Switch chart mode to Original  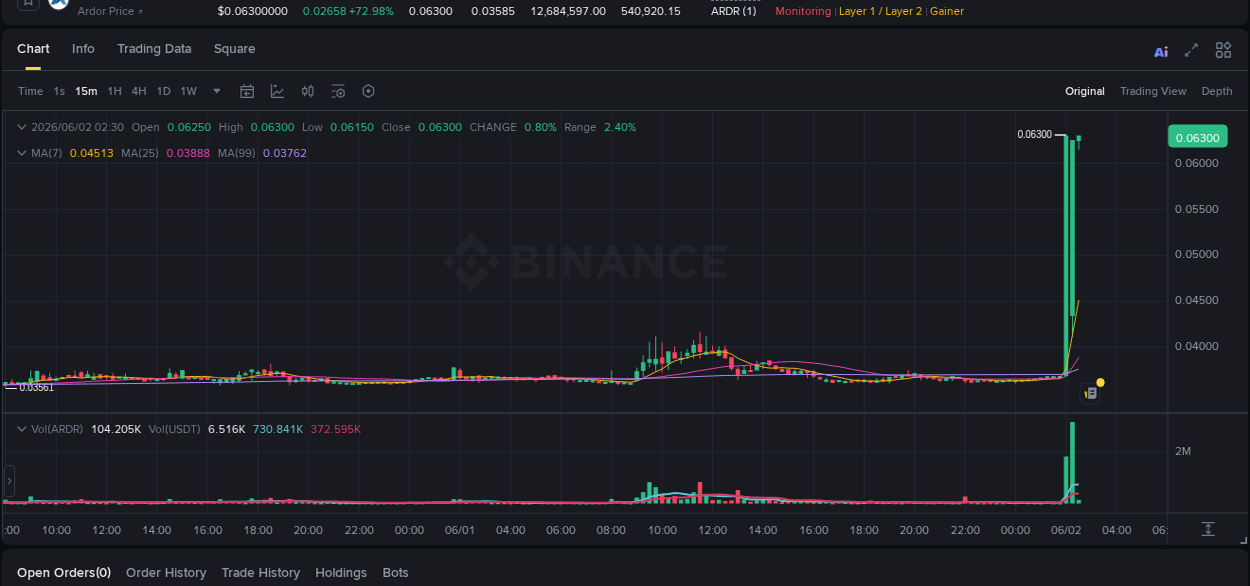[x=1085, y=91]
